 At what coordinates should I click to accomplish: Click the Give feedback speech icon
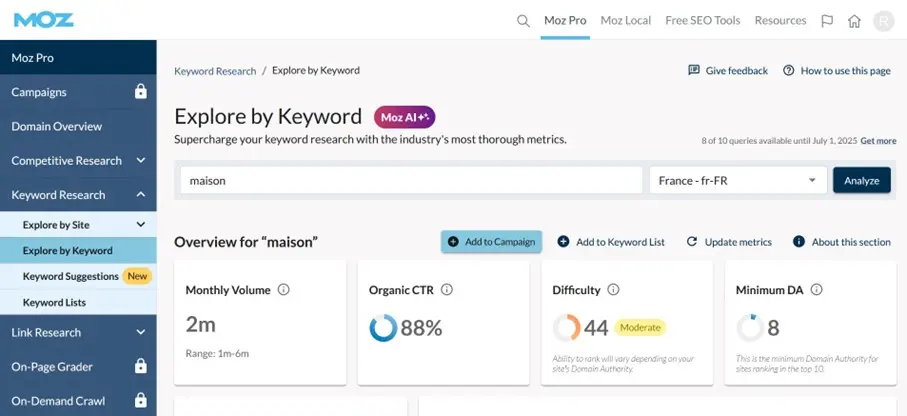(x=694, y=71)
